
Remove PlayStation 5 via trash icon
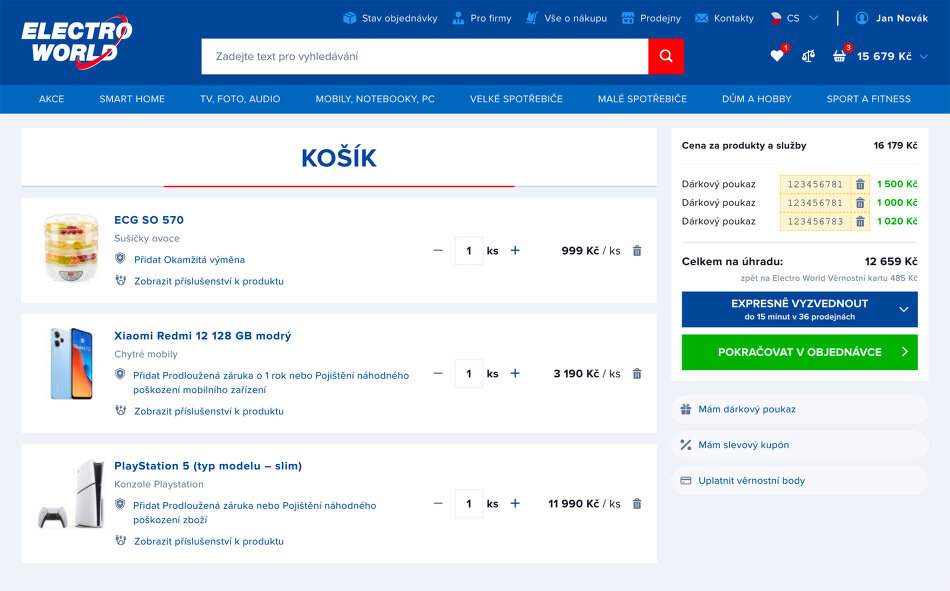[637, 504]
